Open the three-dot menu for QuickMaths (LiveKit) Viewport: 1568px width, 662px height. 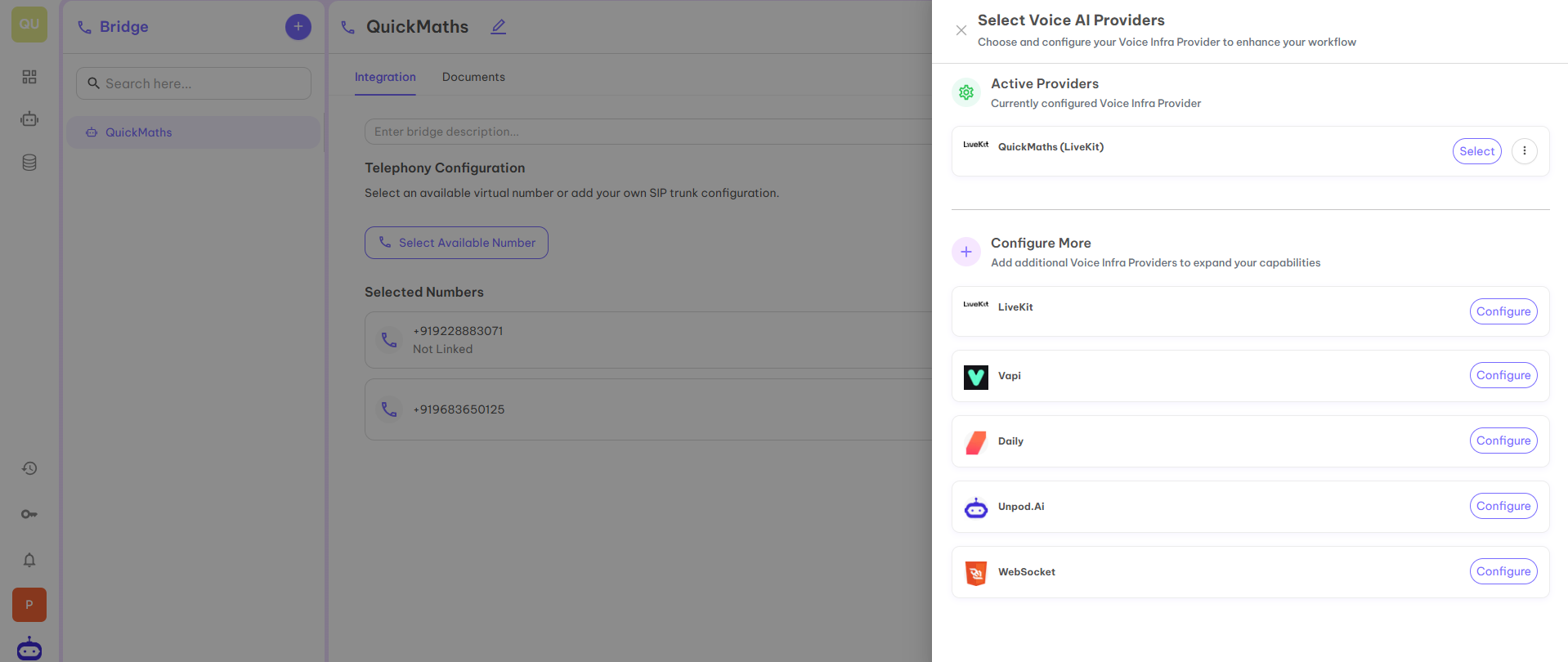1525,151
